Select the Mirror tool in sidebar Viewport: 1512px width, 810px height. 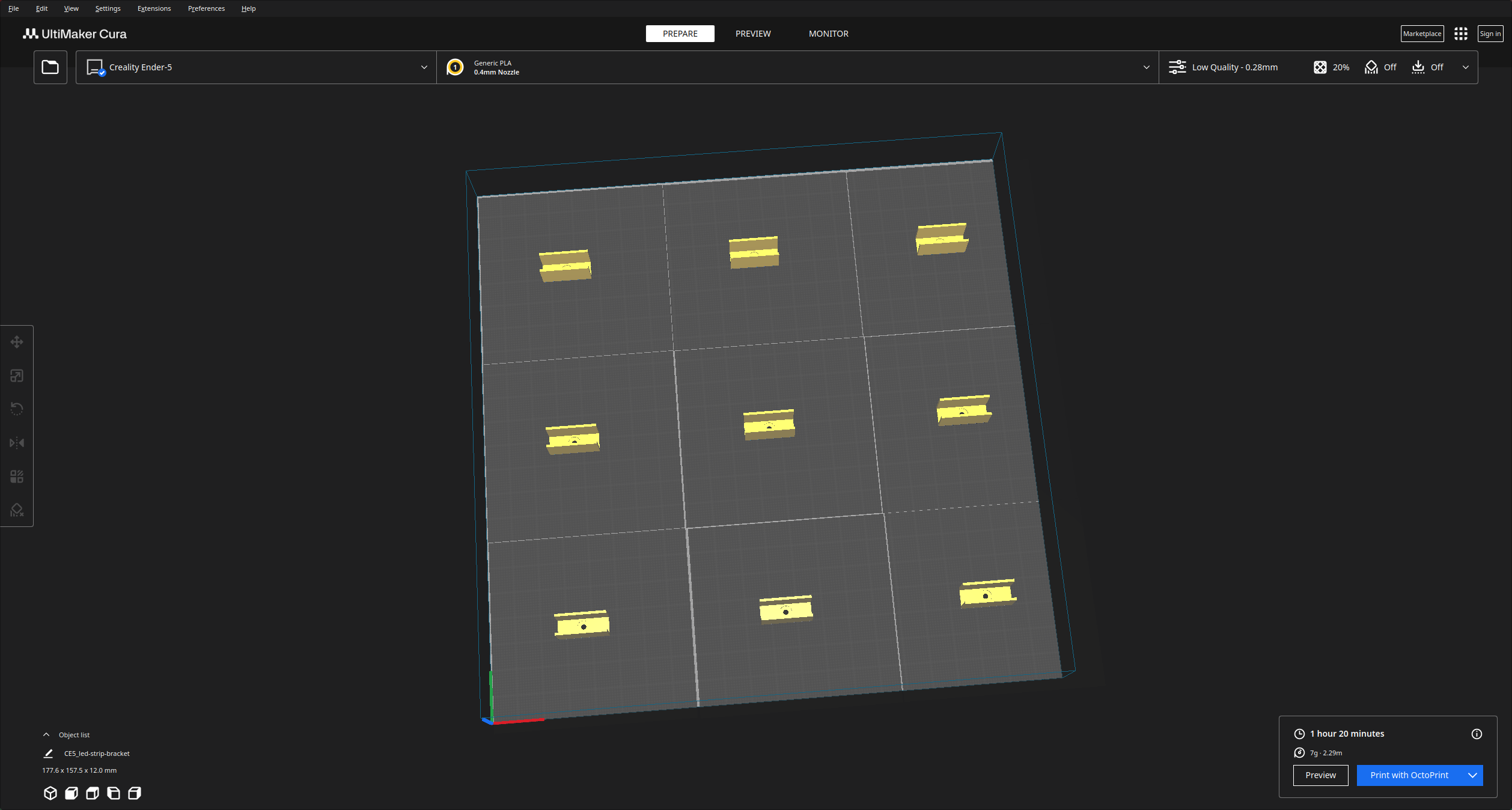click(18, 442)
